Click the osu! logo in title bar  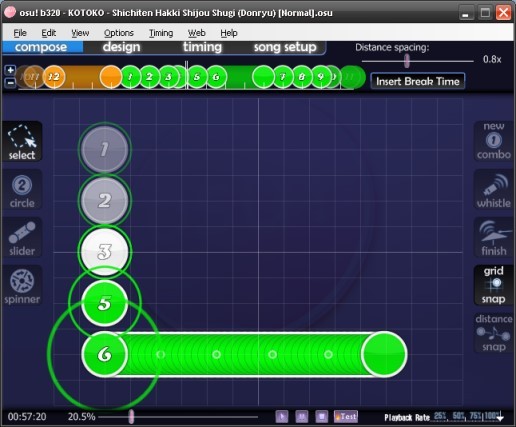pos(10,12)
